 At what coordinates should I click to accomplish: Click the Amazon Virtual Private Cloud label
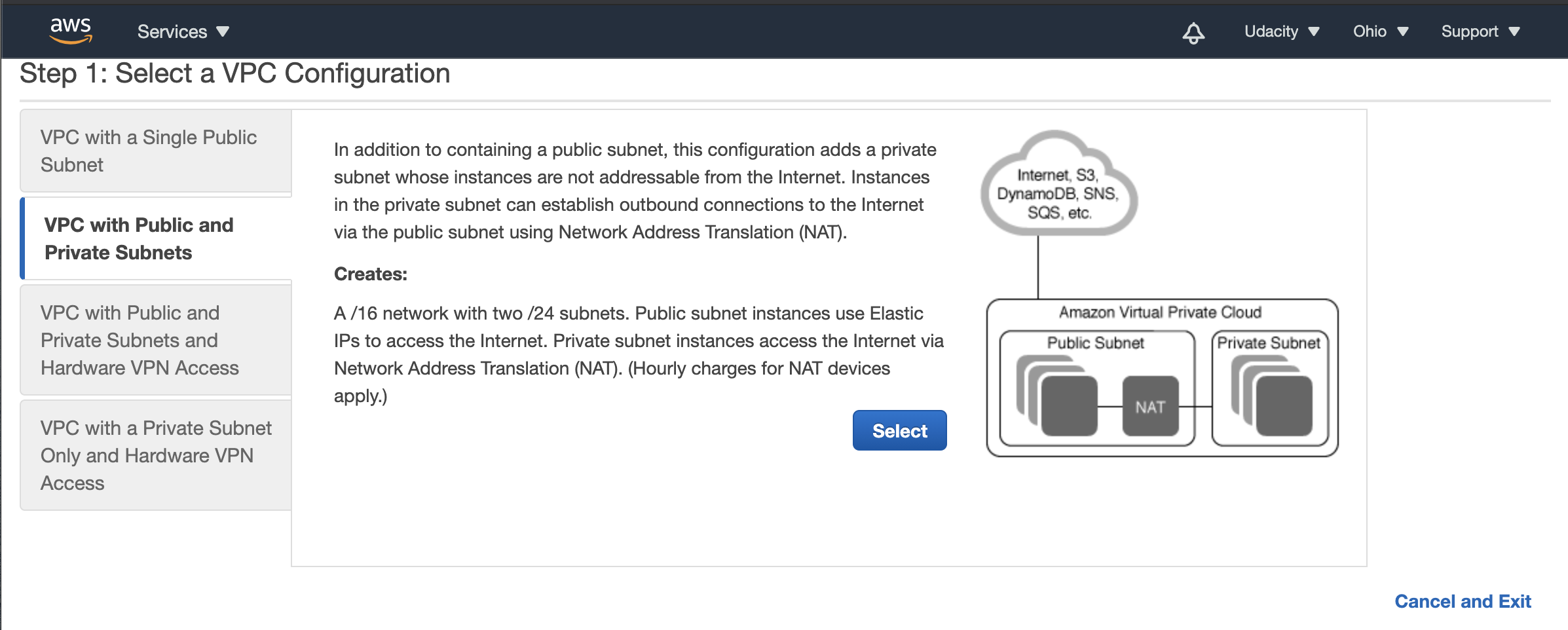1160,312
